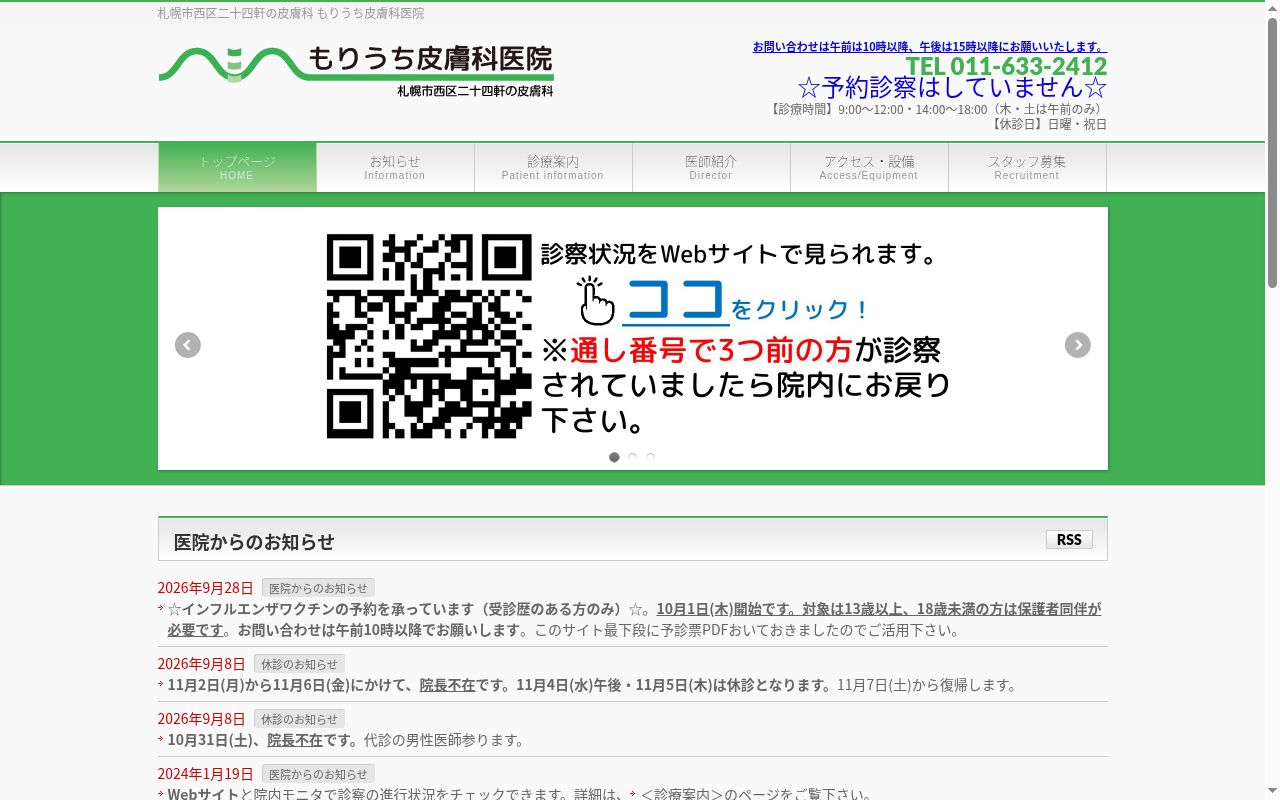Click the scrollbar up arrow
The image size is (1280, 800).
[1272, 7]
